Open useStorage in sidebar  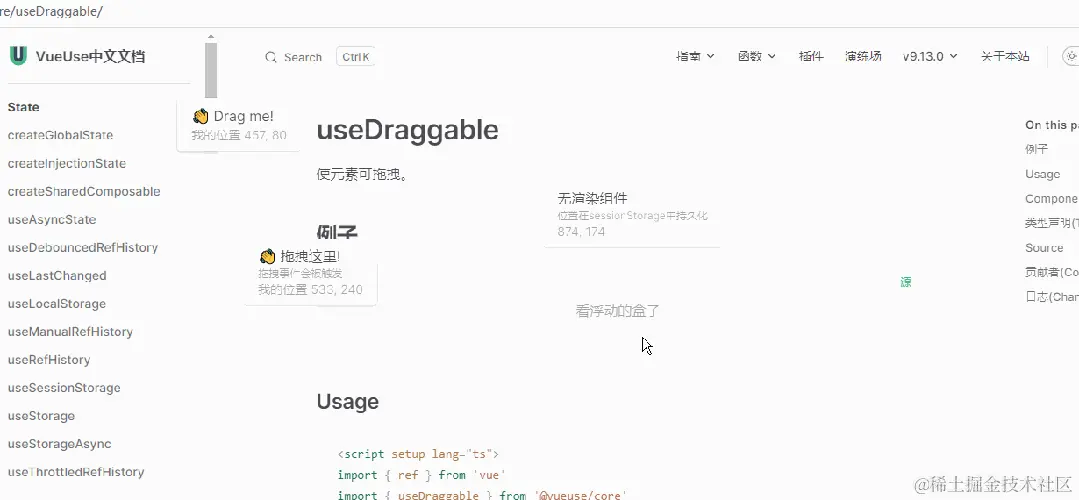point(41,416)
